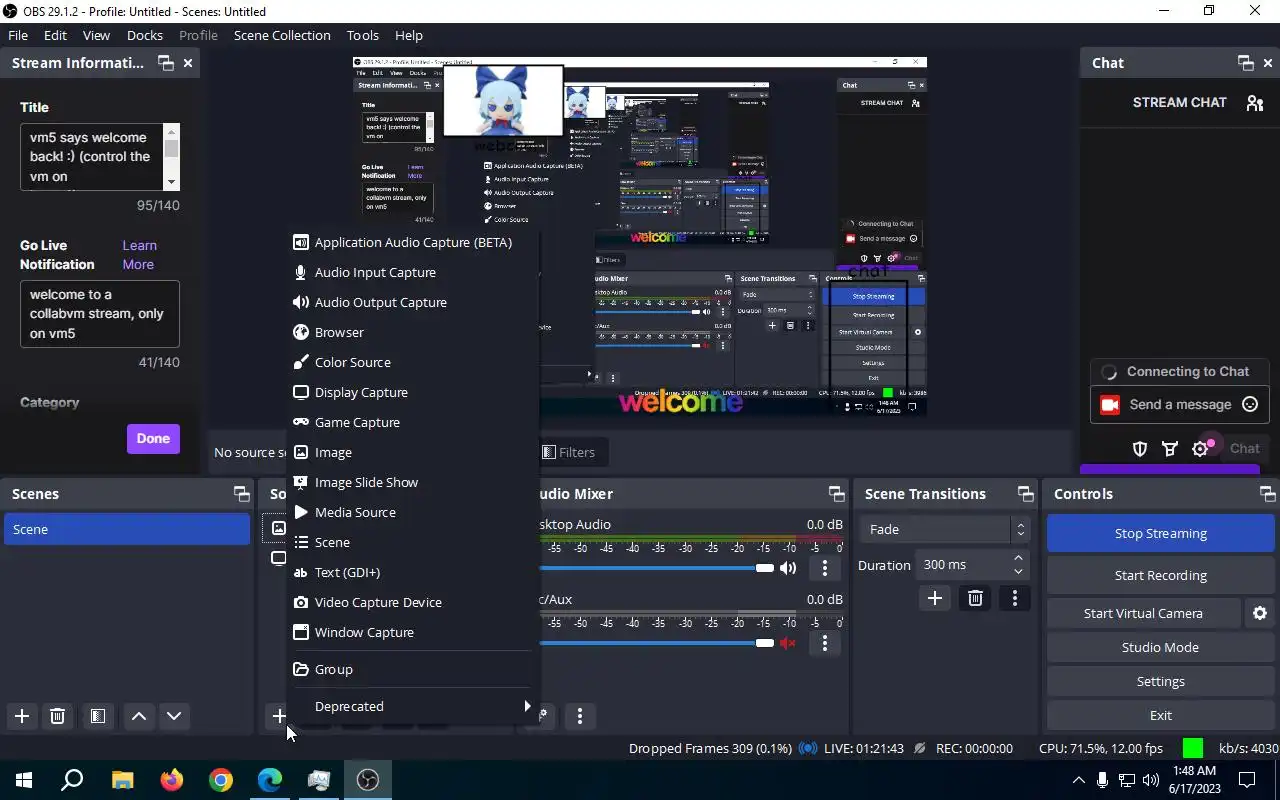Open the Tools menu

point(362,35)
